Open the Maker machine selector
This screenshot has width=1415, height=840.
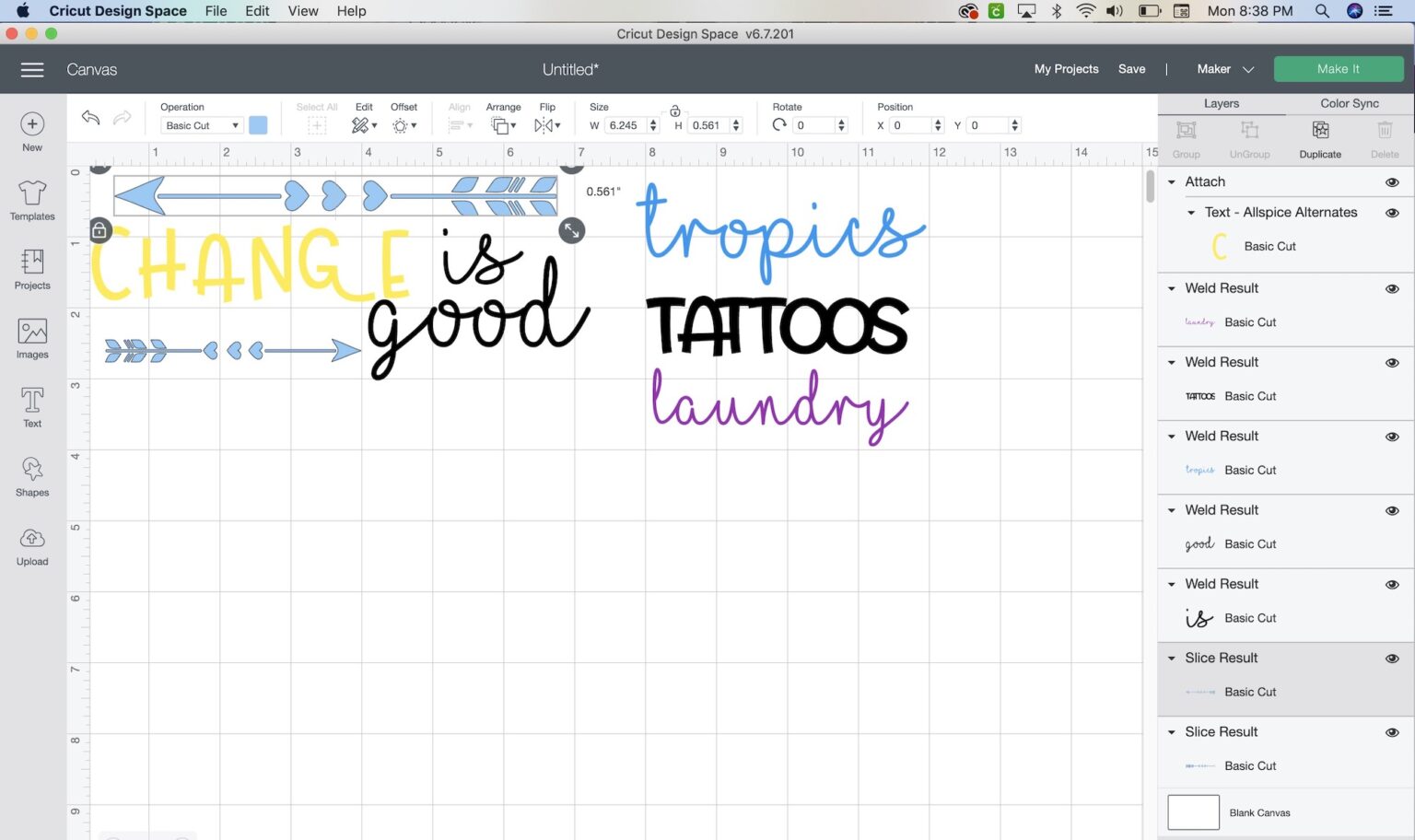[x=1226, y=69]
